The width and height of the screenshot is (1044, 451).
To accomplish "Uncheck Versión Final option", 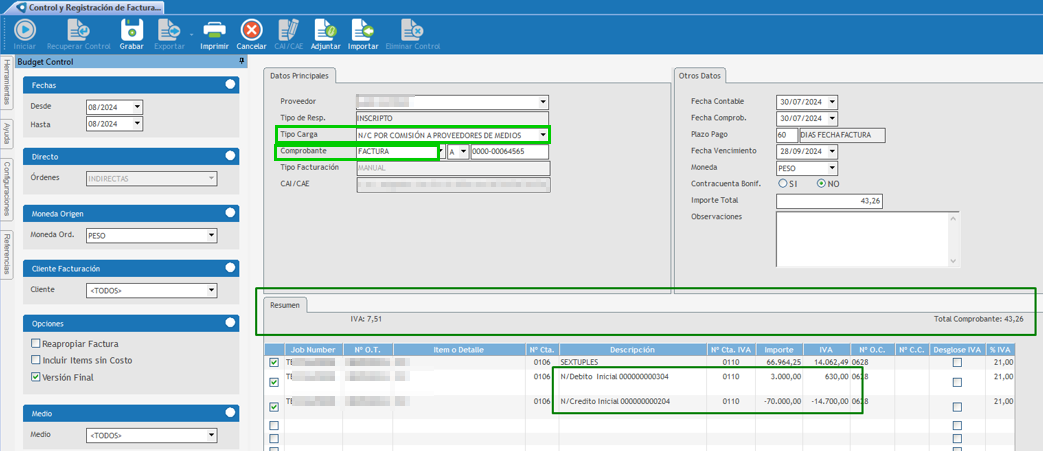I will click(35, 377).
